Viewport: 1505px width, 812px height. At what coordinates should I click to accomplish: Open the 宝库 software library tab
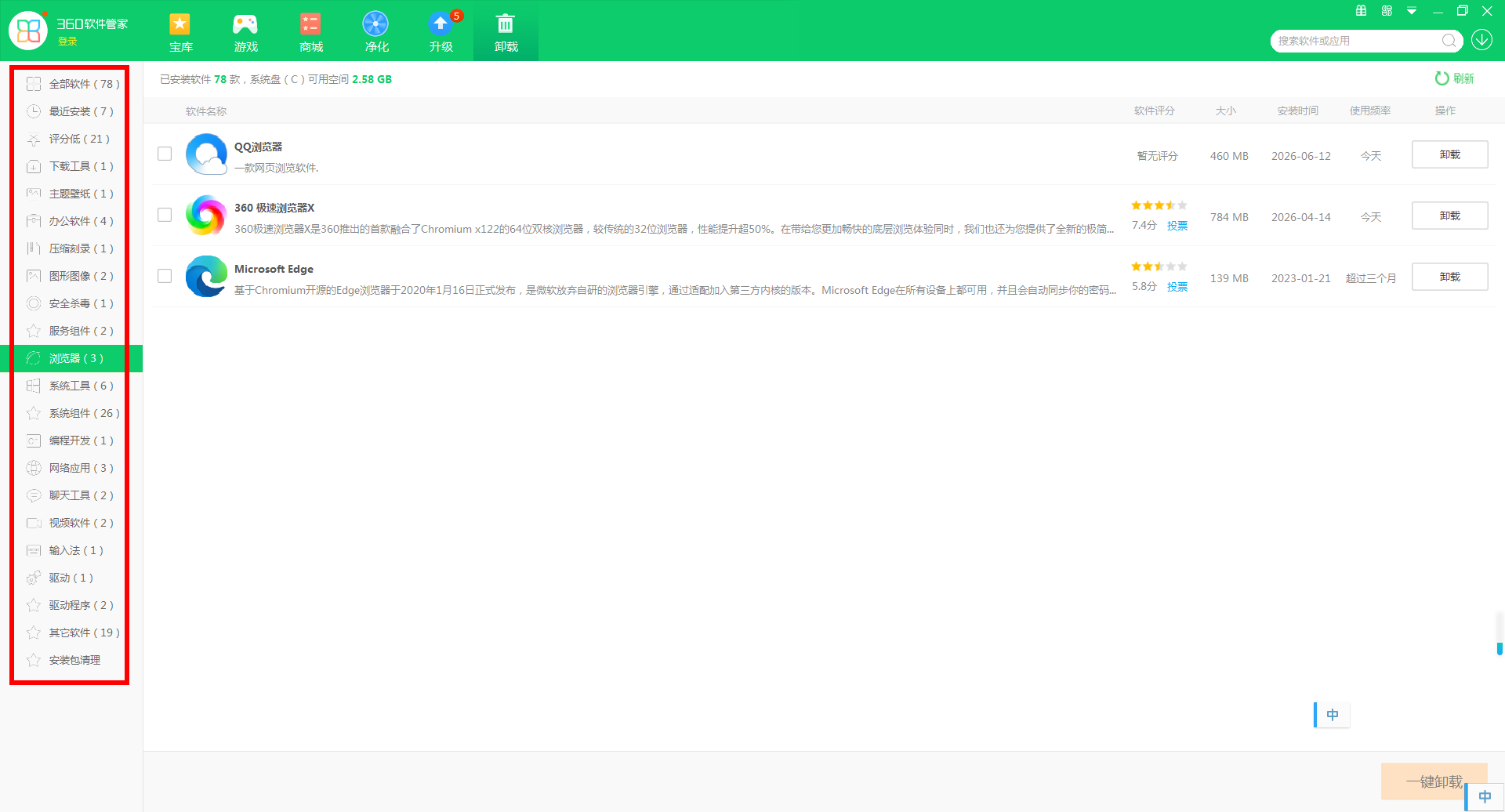coord(180,32)
